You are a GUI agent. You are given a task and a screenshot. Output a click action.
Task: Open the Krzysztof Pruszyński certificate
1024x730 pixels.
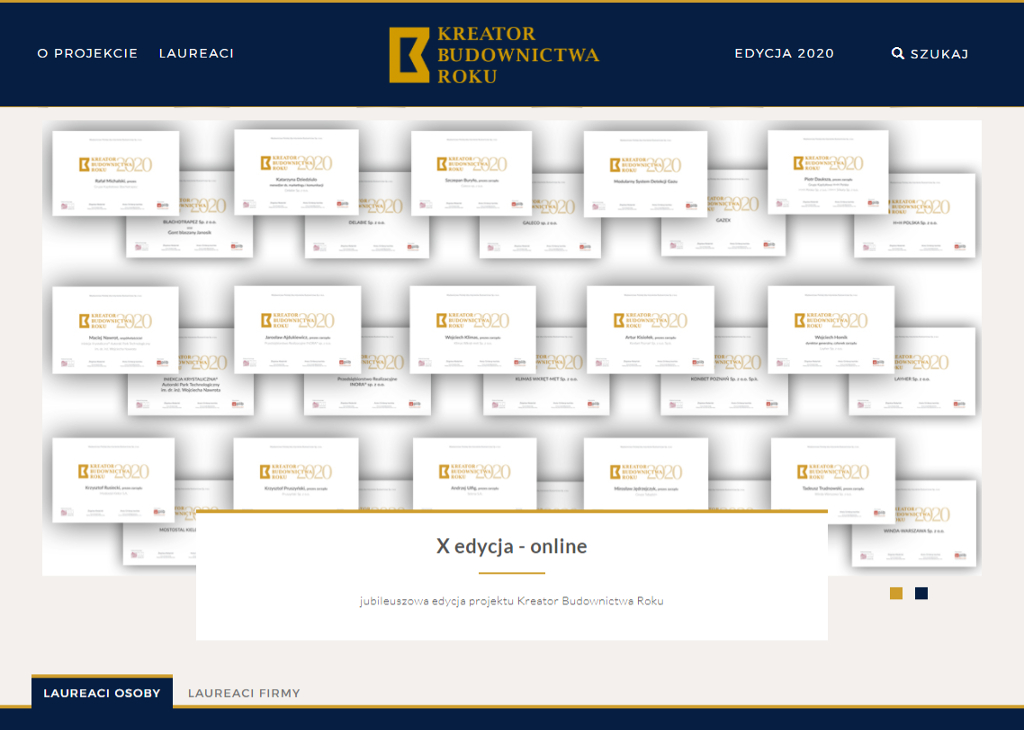(296, 475)
